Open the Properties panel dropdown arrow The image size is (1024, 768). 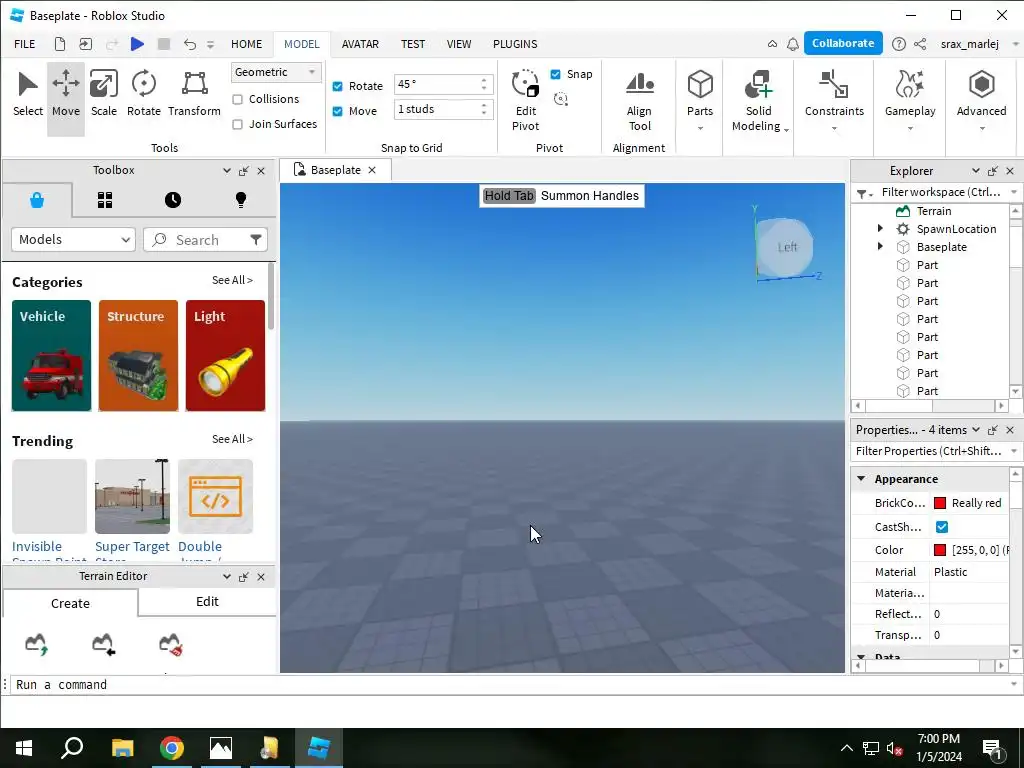point(975,430)
